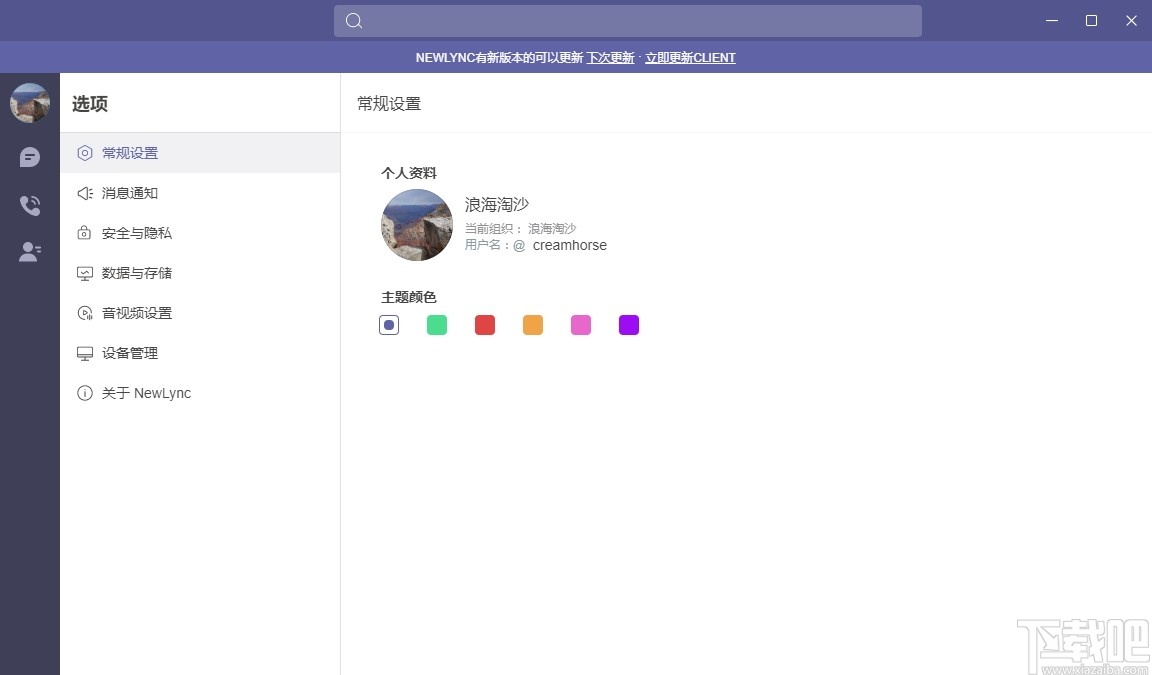Choose the purple theme color swatch
Screen dimensions: 1152x675
click(628, 324)
